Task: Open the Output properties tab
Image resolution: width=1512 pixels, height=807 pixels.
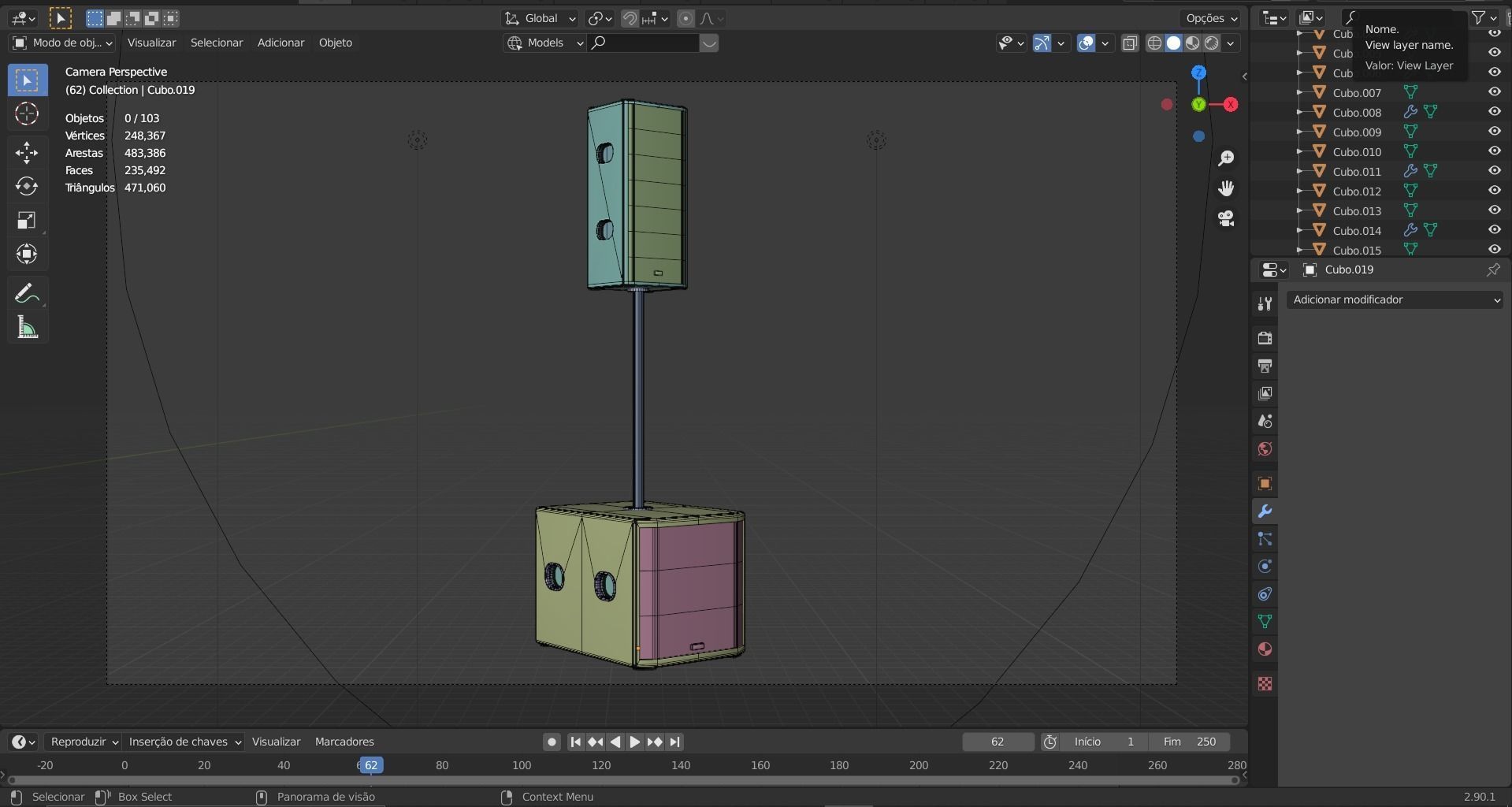Action: coord(1265,366)
